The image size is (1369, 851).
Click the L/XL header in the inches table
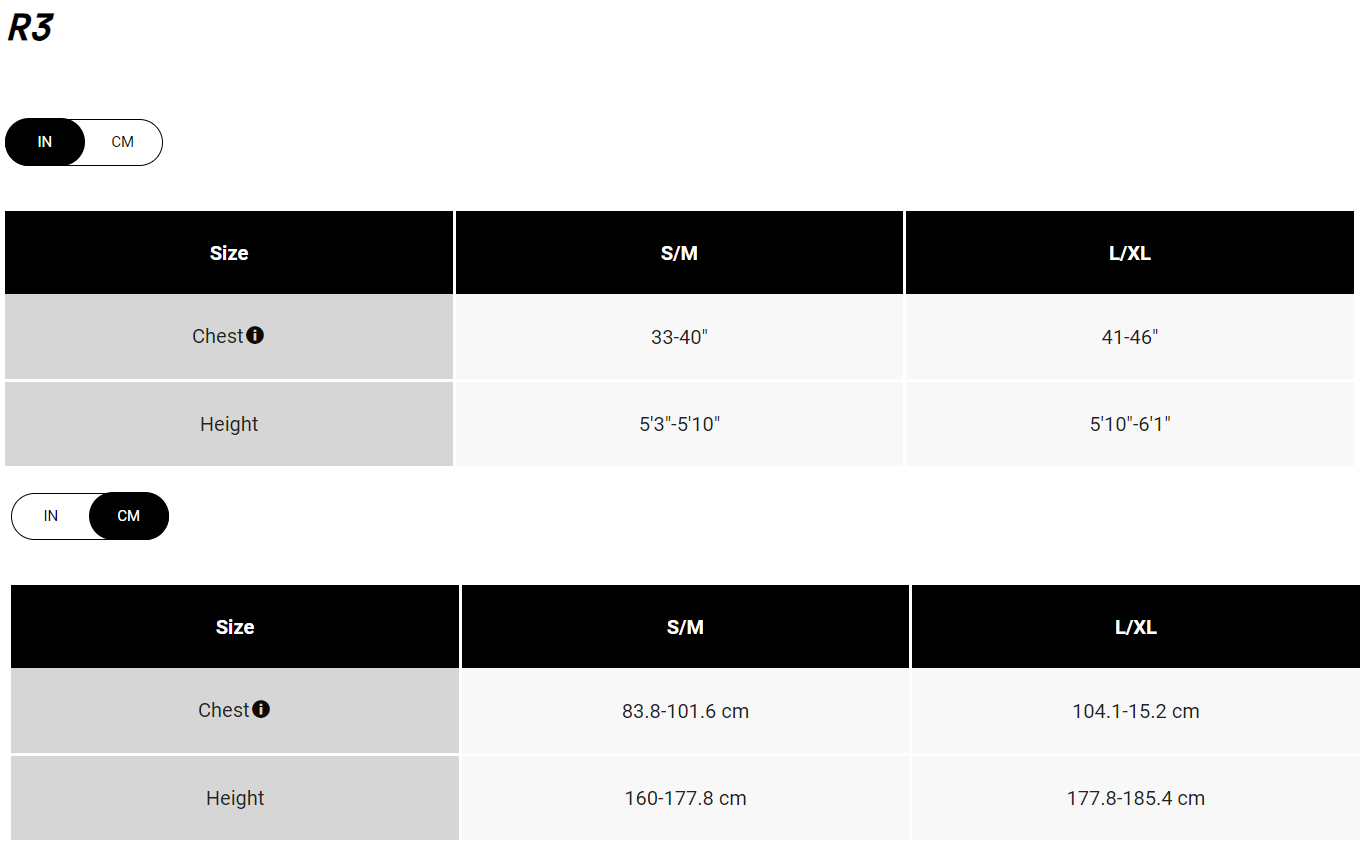pos(1130,253)
